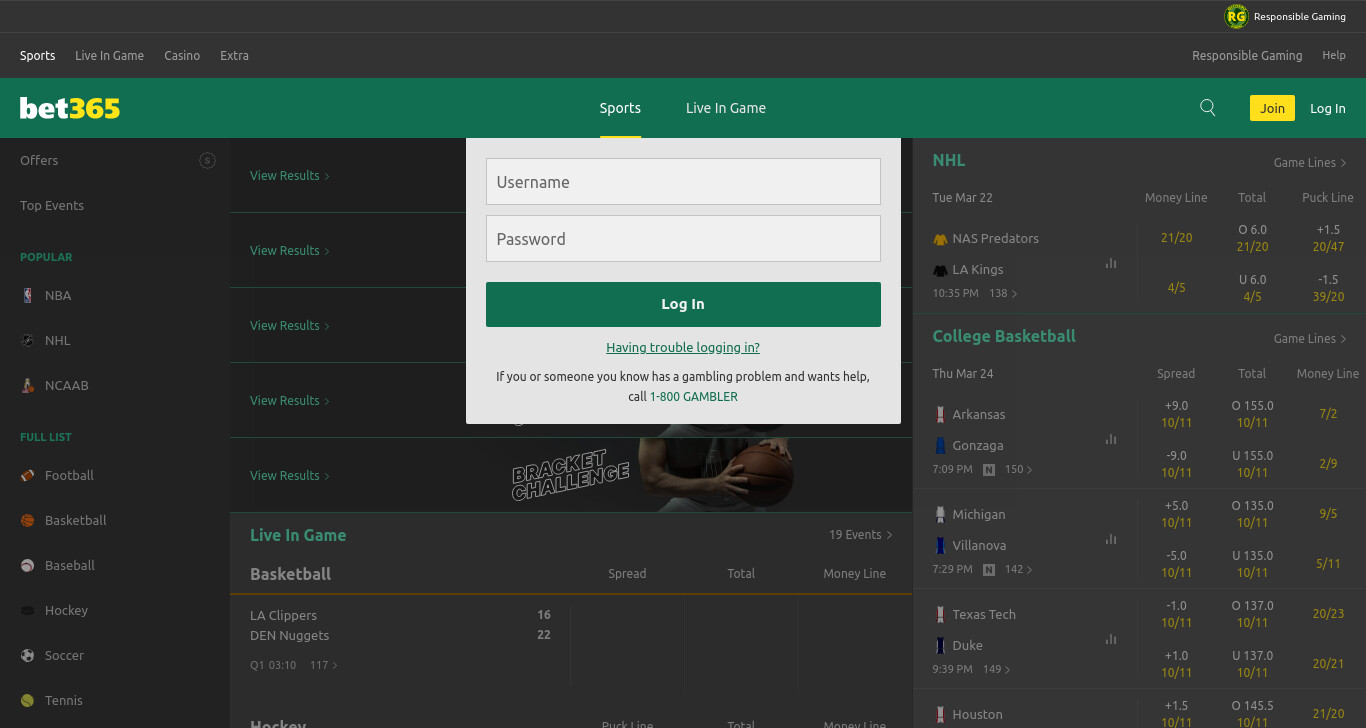Click the NAS Predators jersey icon
Screen dimensions: 1366x728
940,239
